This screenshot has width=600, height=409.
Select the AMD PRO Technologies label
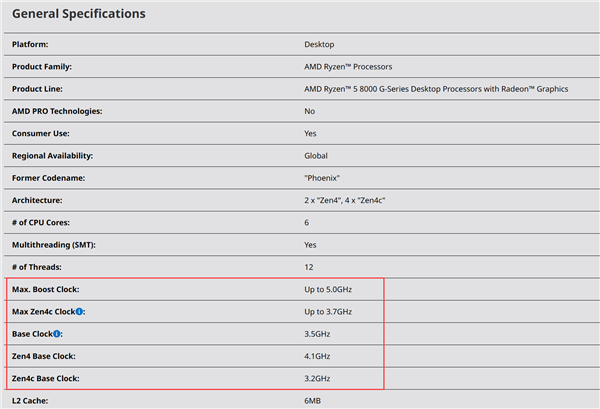[x=58, y=111]
